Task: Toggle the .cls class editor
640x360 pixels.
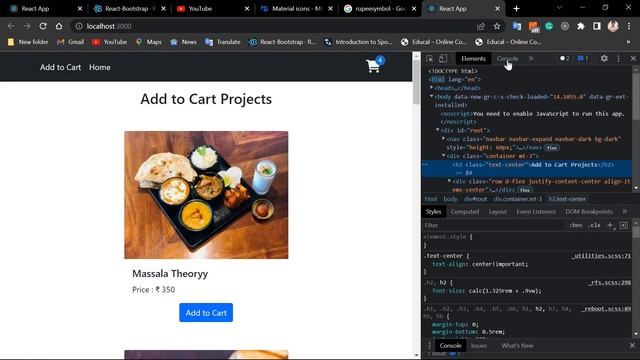Action: point(595,225)
